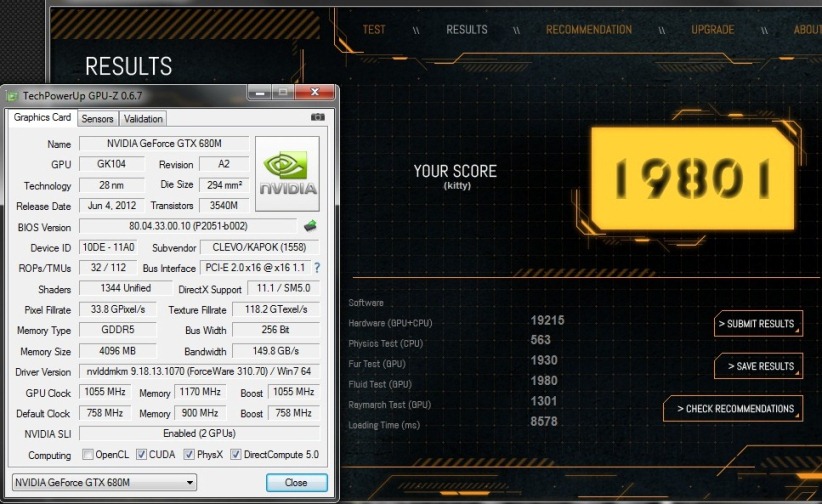The width and height of the screenshot is (822, 504).
Task: Open the TEST menu in benchmark
Action: pyautogui.click(x=374, y=29)
